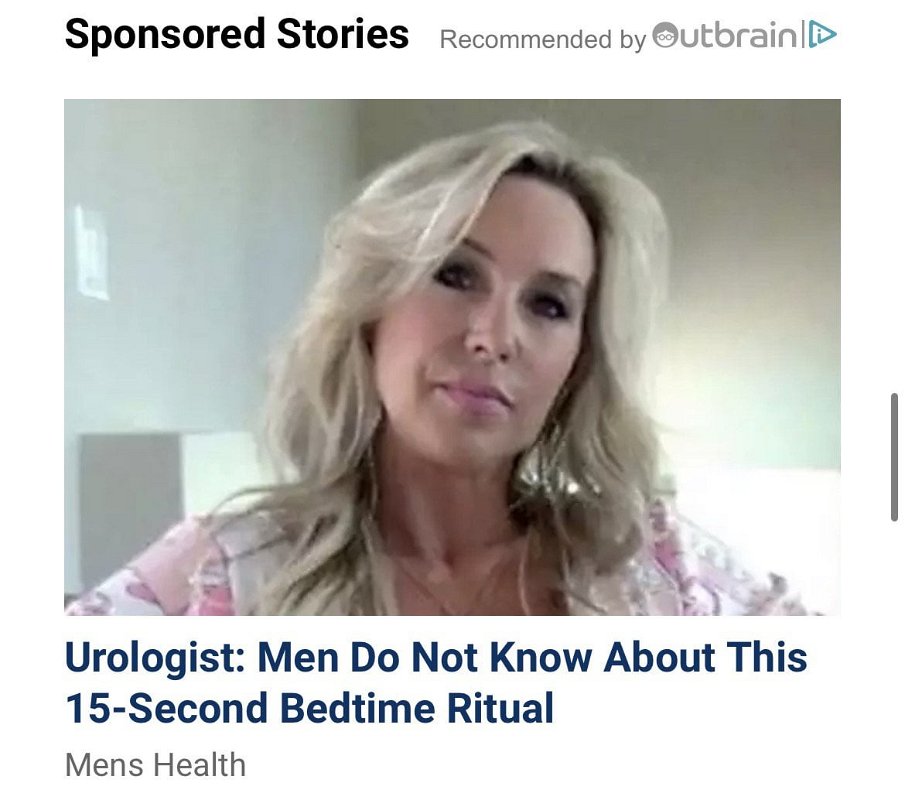
Task: Click the "15-Second Bedtime Ritual" headline line
Action: (x=309, y=708)
